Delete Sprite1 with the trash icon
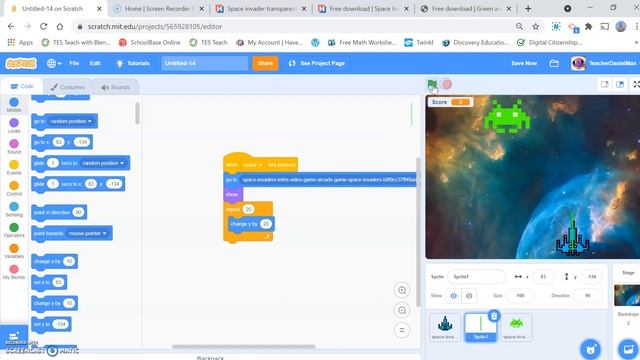640x360 pixels. (494, 316)
